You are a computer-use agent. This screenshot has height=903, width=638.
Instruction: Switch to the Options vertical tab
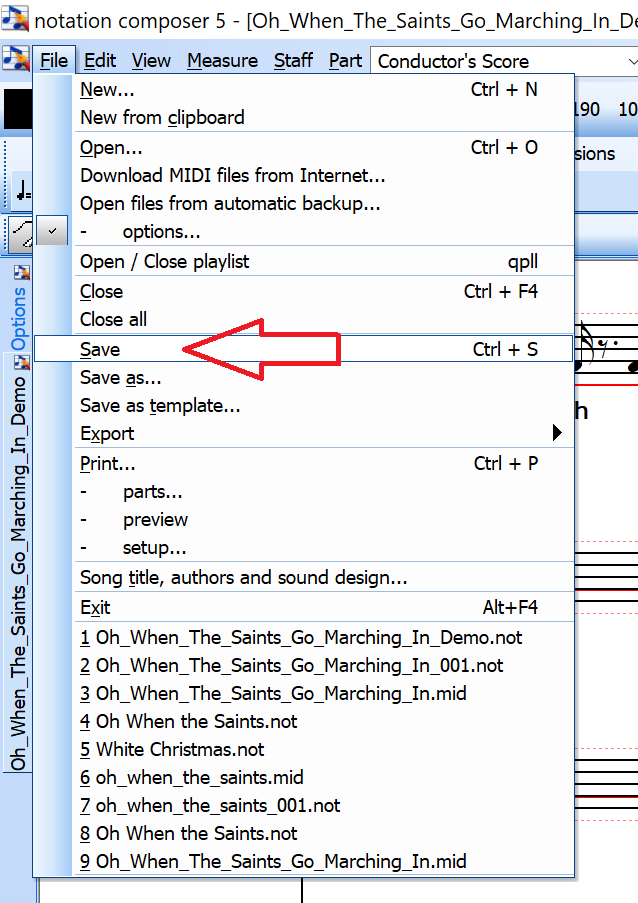pyautogui.click(x=19, y=320)
